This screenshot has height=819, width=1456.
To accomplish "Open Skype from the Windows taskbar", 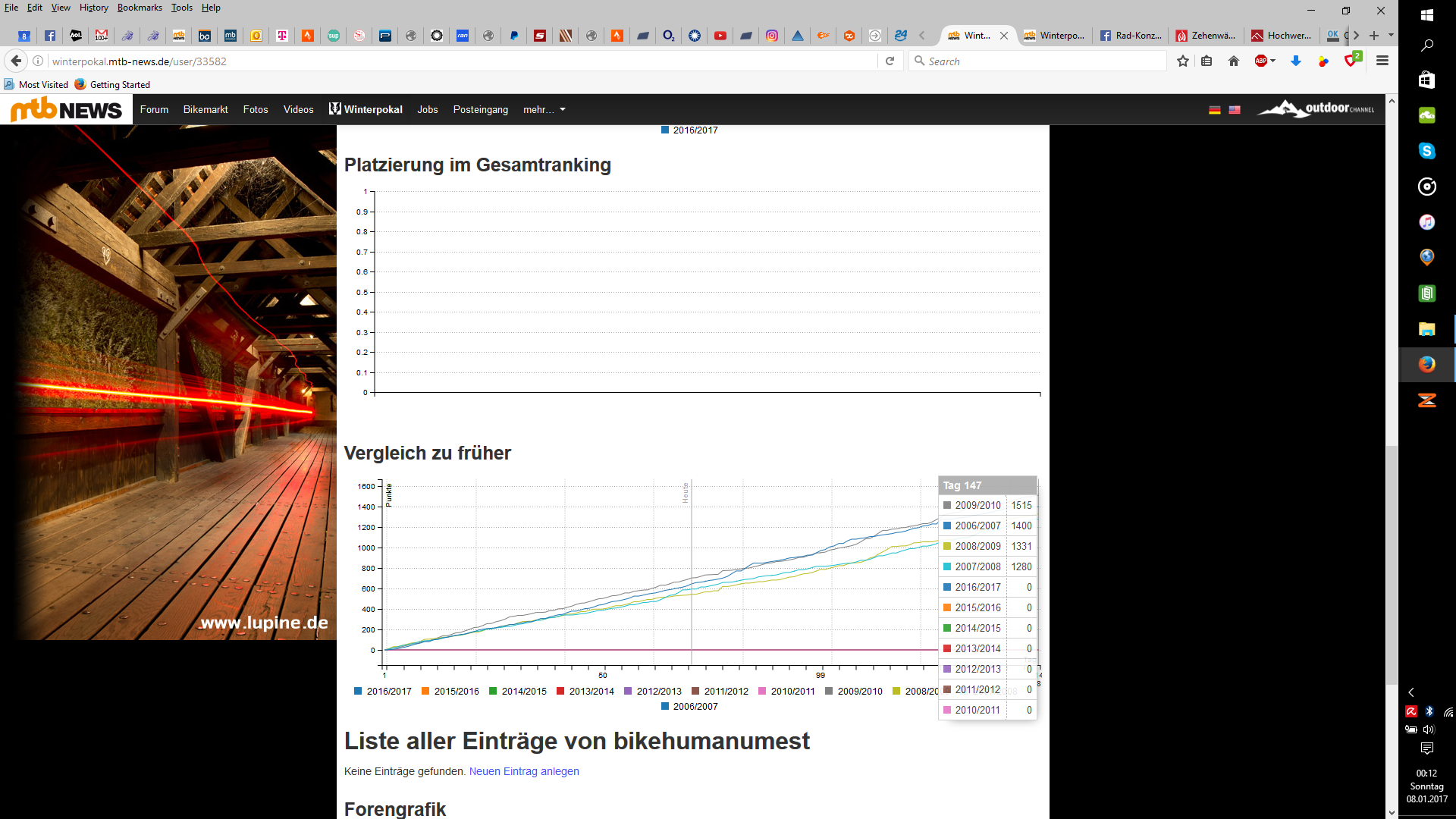I will click(1426, 151).
